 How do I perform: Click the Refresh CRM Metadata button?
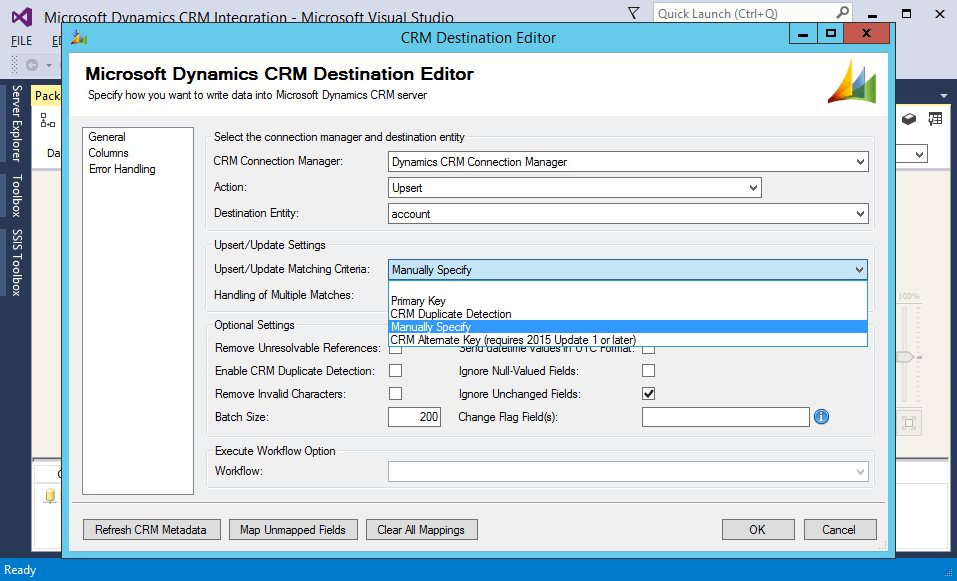point(151,530)
